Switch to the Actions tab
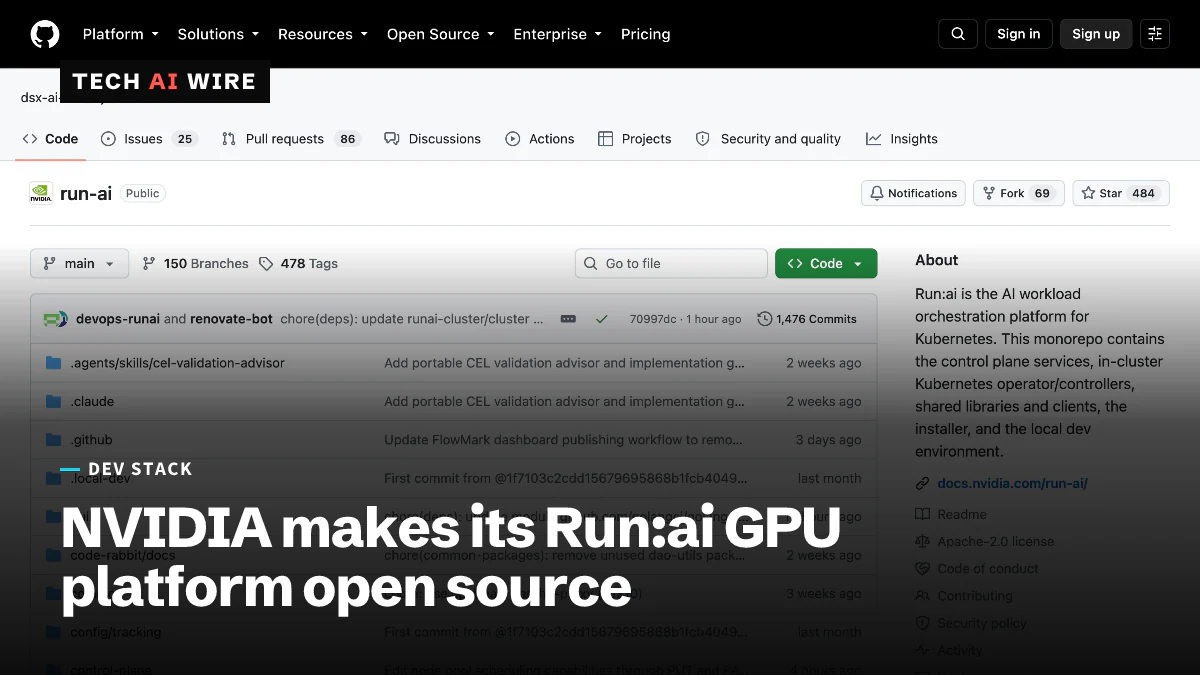The height and width of the screenshot is (675, 1200). (x=540, y=139)
